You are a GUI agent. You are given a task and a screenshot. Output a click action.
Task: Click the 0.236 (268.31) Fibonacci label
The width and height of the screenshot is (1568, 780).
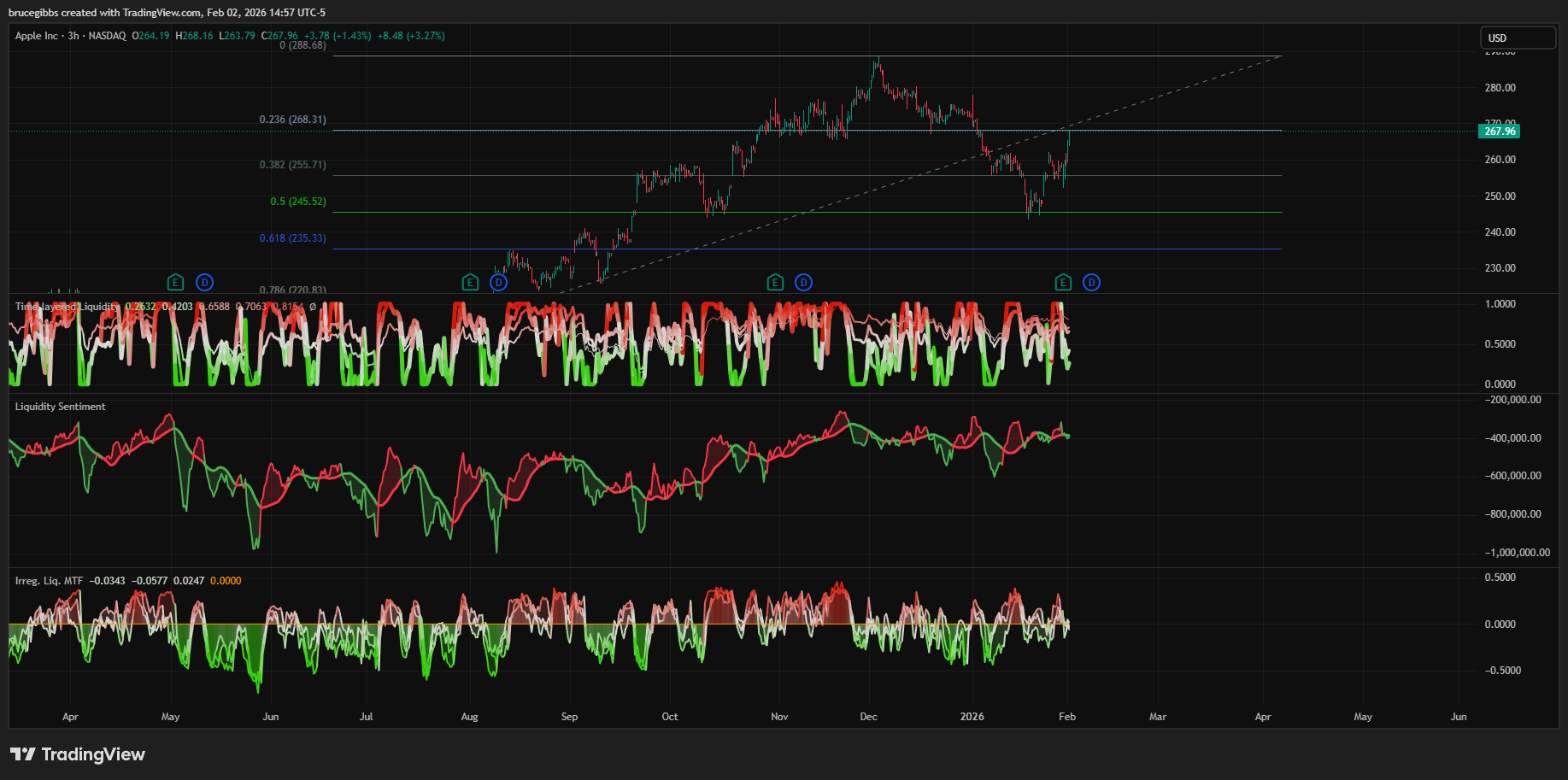(x=292, y=120)
